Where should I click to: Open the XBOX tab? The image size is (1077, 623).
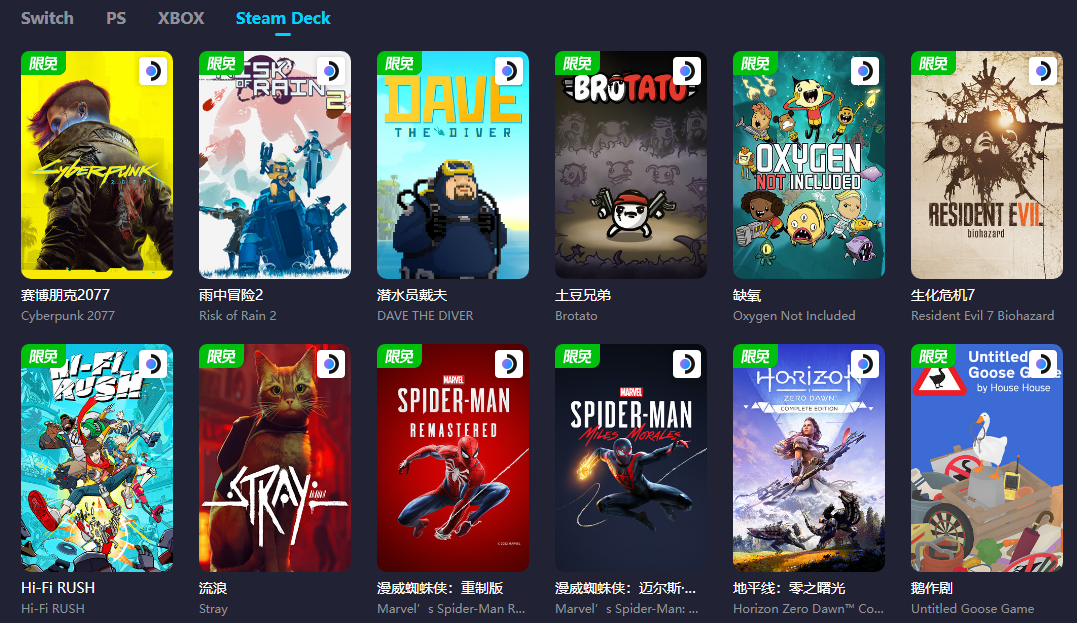coord(181,19)
